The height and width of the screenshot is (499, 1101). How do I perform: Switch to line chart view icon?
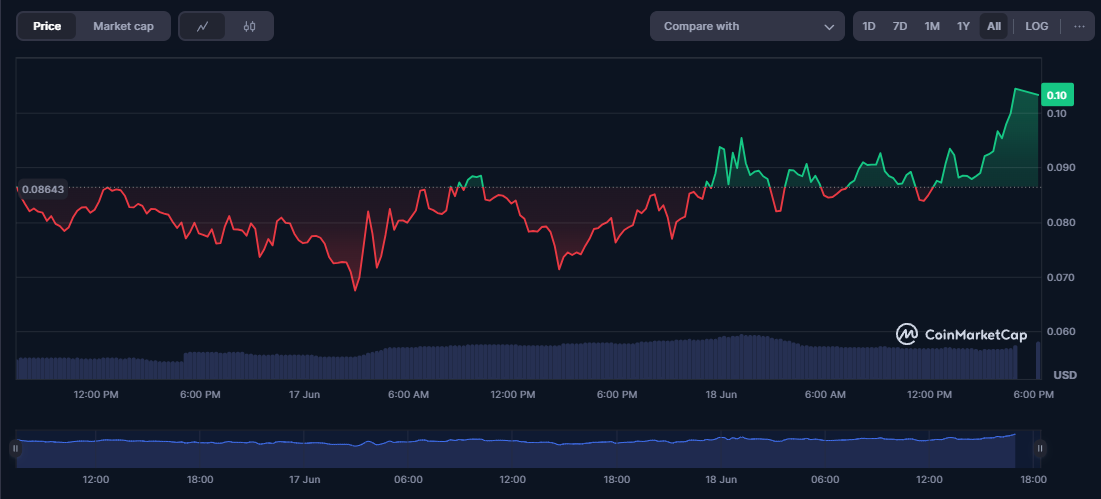[x=203, y=26]
